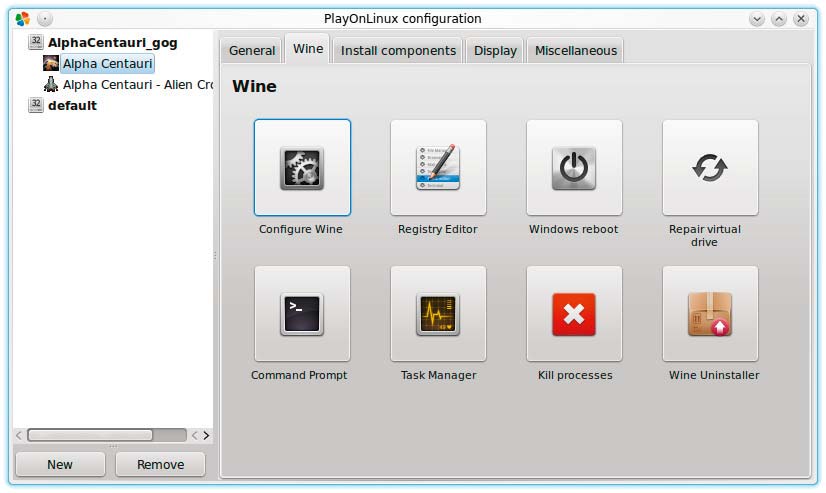Open the Configure Wine tool
Screen dimensions: 826x493
[302, 167]
